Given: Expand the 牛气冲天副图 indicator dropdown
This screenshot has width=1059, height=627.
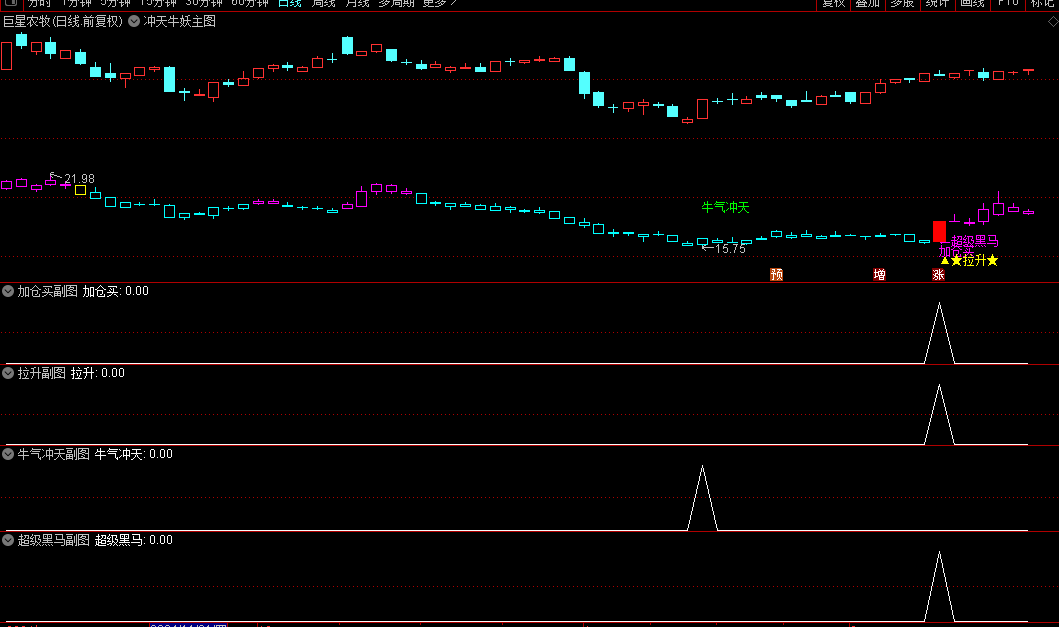Looking at the screenshot, I should [8, 454].
